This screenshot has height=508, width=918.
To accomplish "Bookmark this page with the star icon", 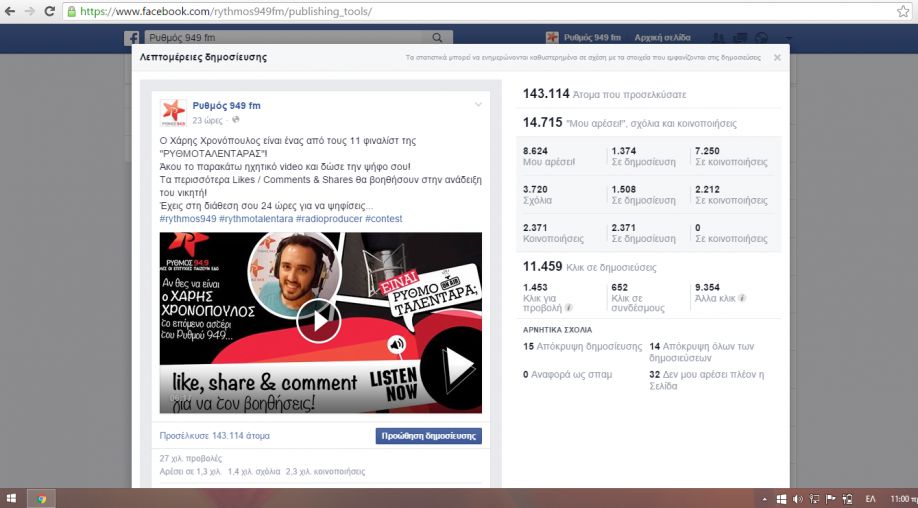I will point(903,11).
